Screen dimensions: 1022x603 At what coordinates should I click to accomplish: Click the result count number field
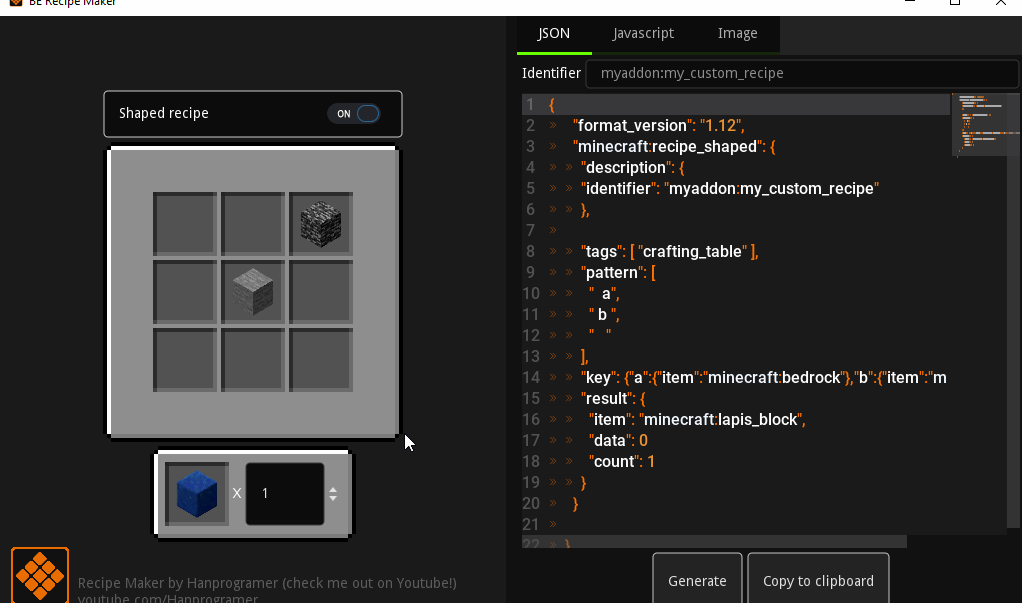coord(285,493)
